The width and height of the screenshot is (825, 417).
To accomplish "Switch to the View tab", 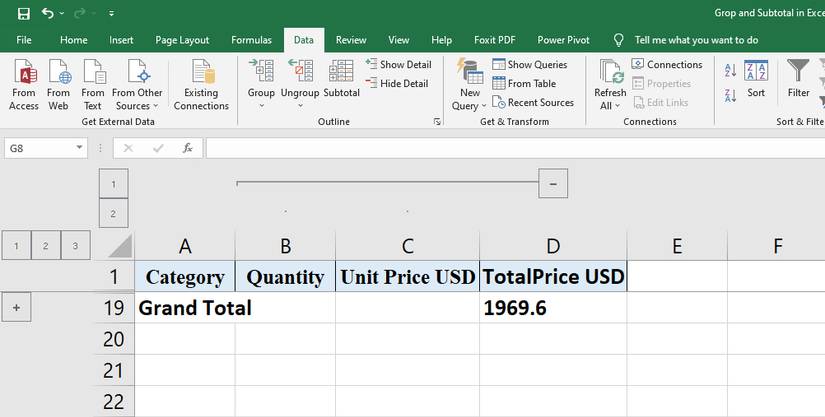I will pyautogui.click(x=399, y=40).
